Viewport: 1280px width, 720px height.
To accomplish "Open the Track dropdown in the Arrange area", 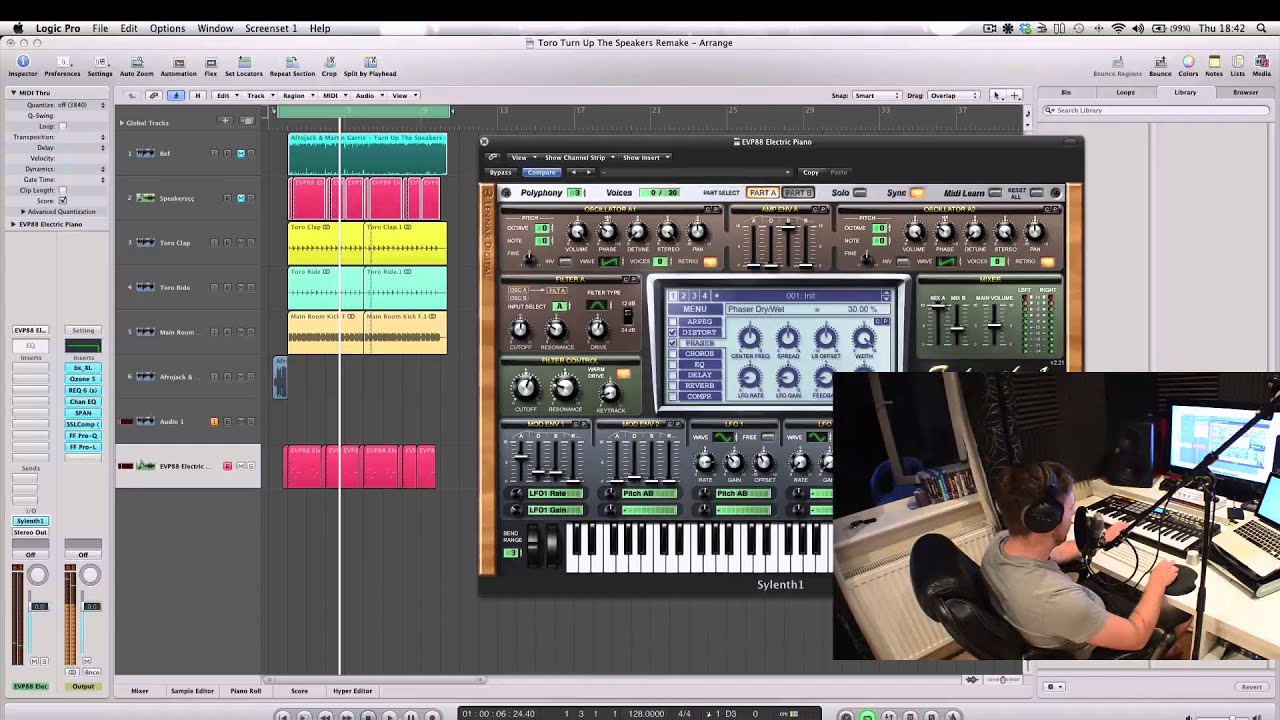I will 259,95.
